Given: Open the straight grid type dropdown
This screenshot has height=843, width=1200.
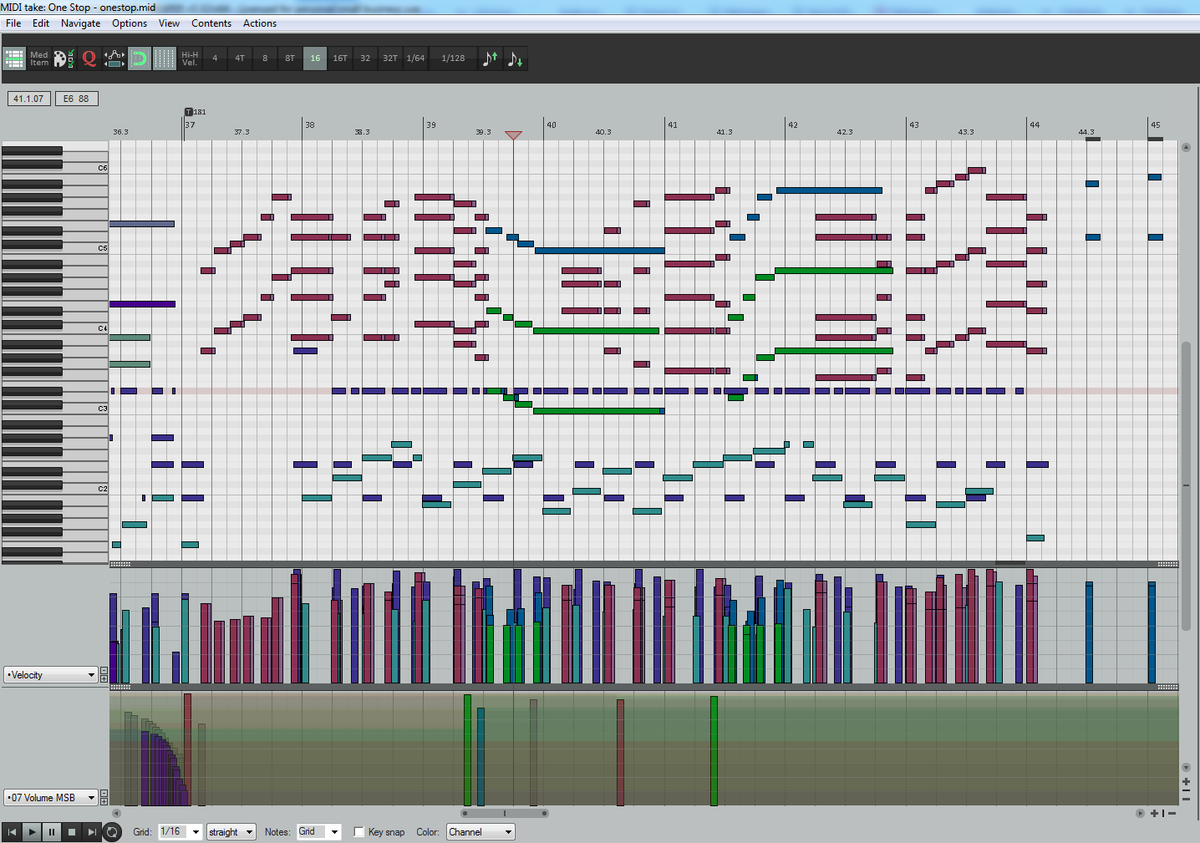Looking at the screenshot, I should coord(230,831).
